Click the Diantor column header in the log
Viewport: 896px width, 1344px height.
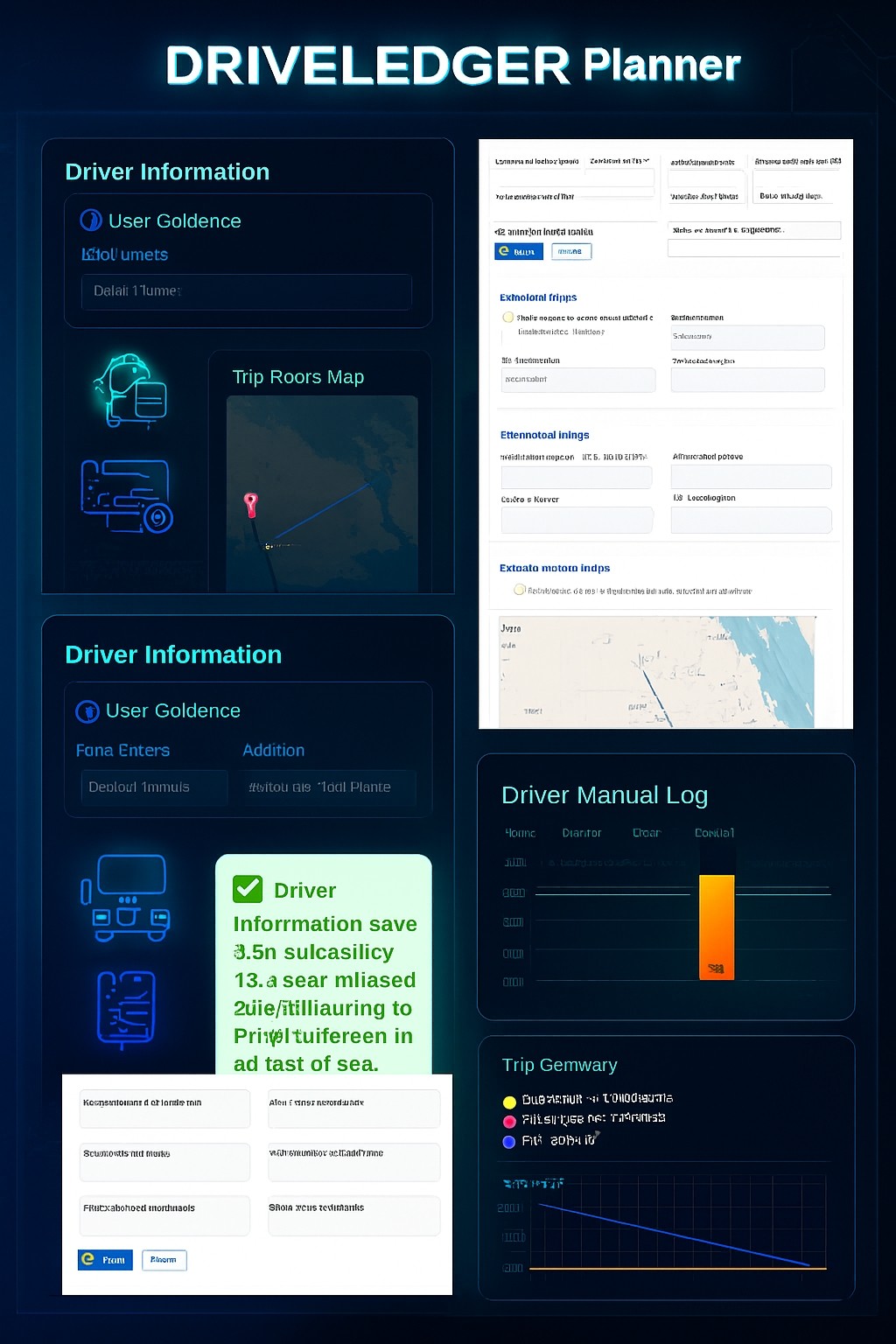[x=582, y=833]
